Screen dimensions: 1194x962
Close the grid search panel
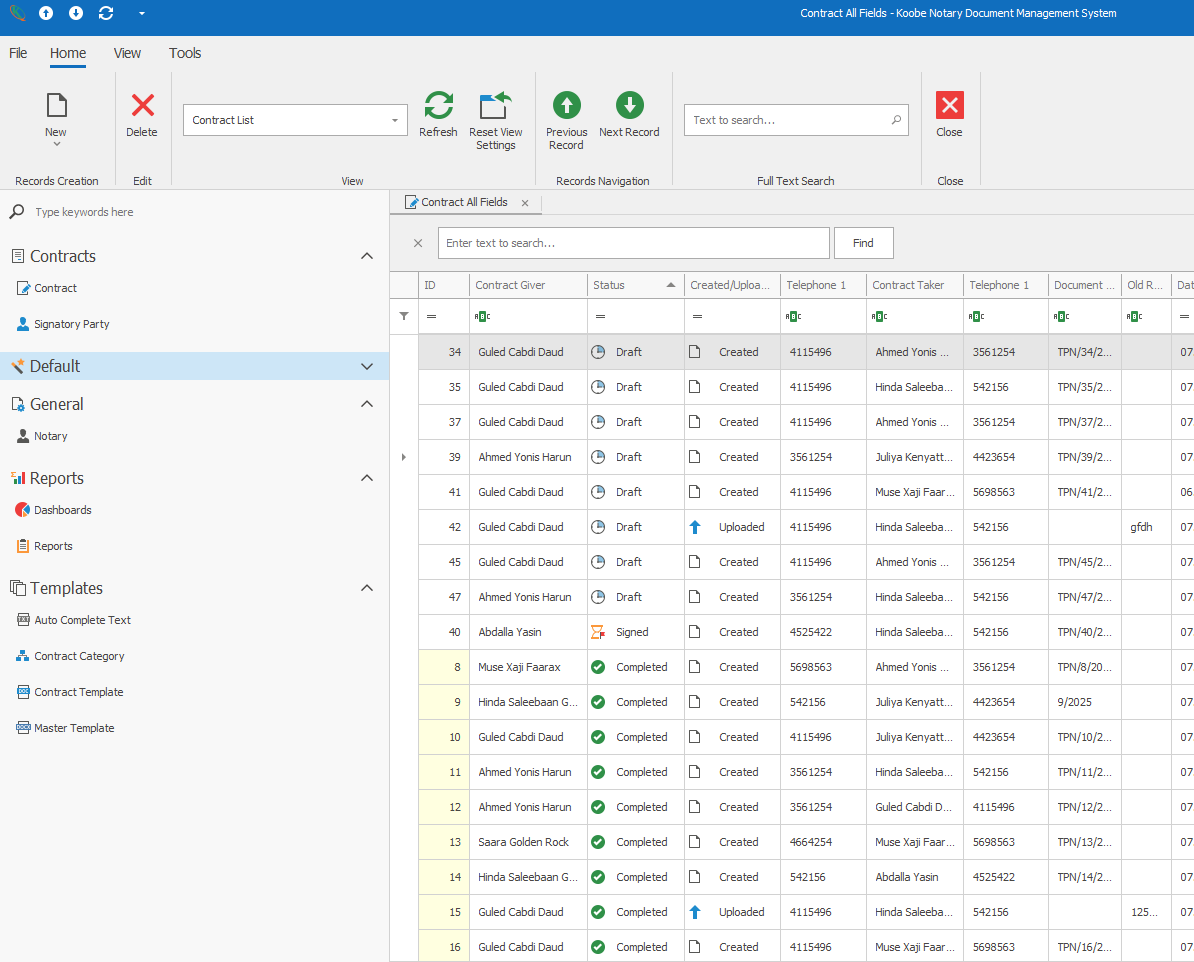417,243
